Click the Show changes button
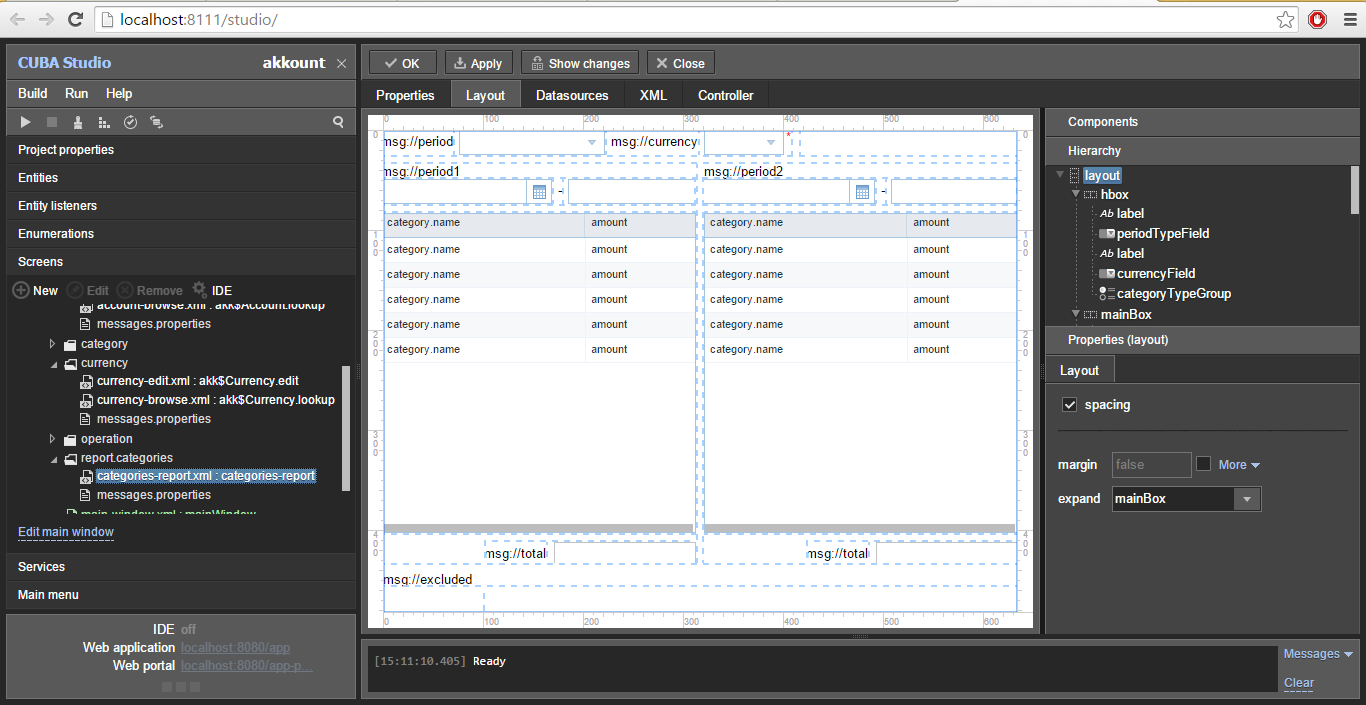 pos(580,63)
